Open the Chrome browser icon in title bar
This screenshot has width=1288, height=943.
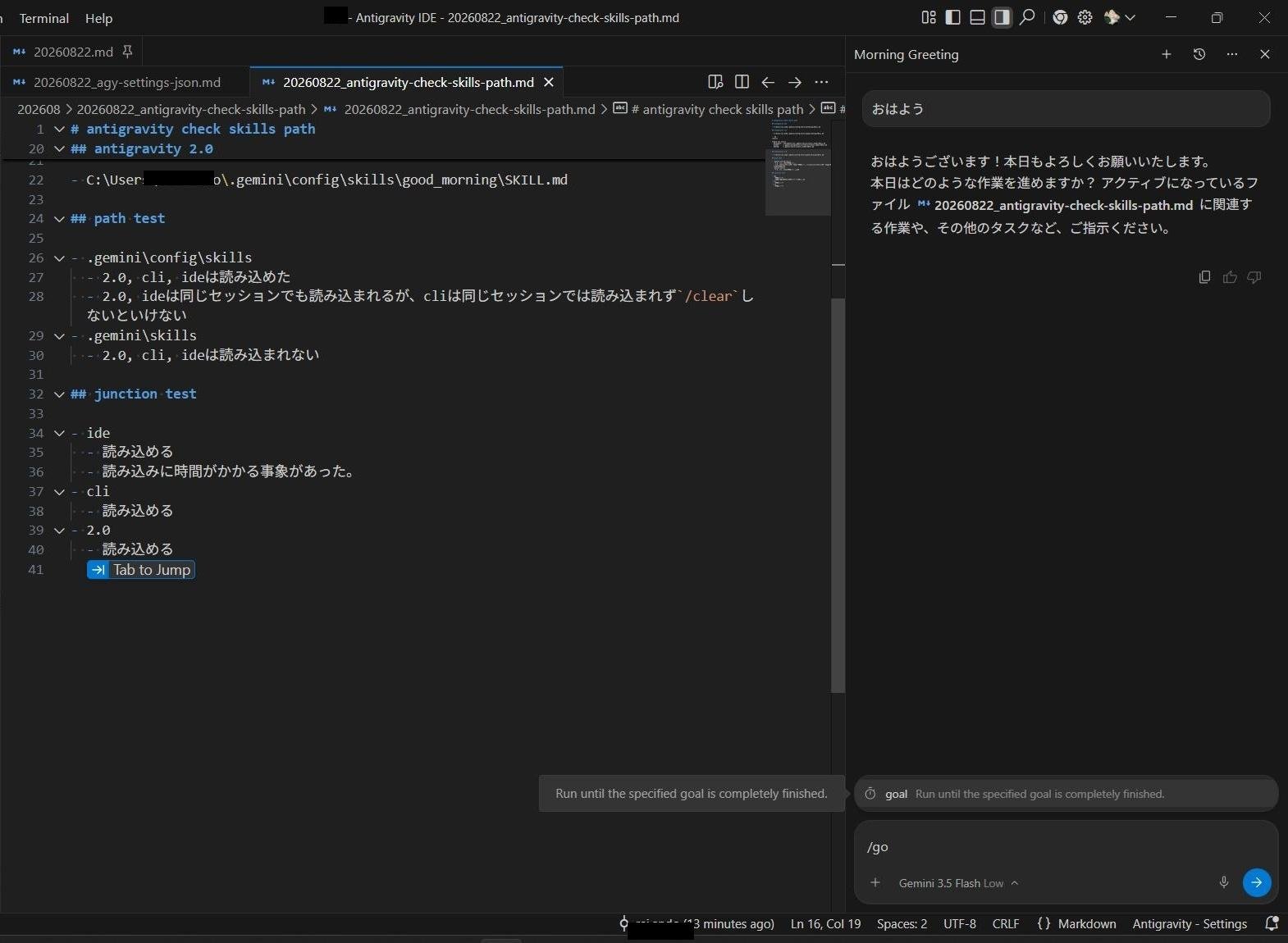click(1060, 17)
